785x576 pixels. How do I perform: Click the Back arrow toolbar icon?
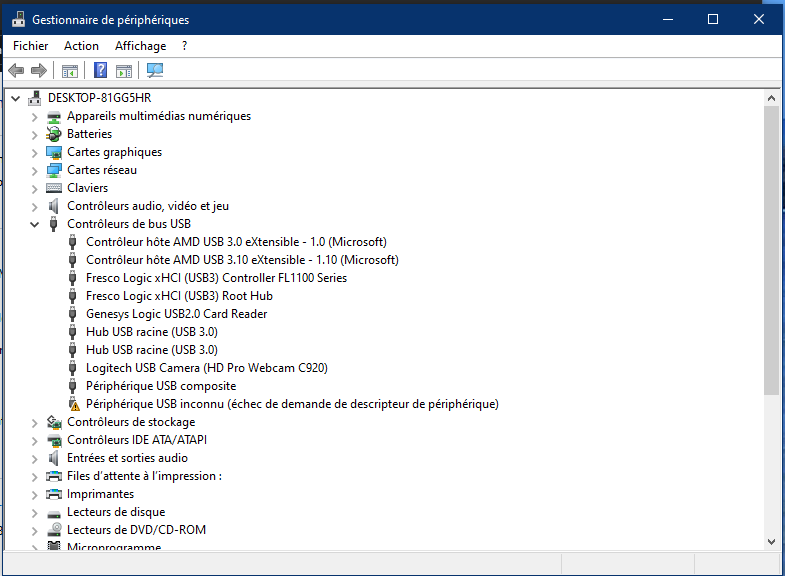point(16,71)
